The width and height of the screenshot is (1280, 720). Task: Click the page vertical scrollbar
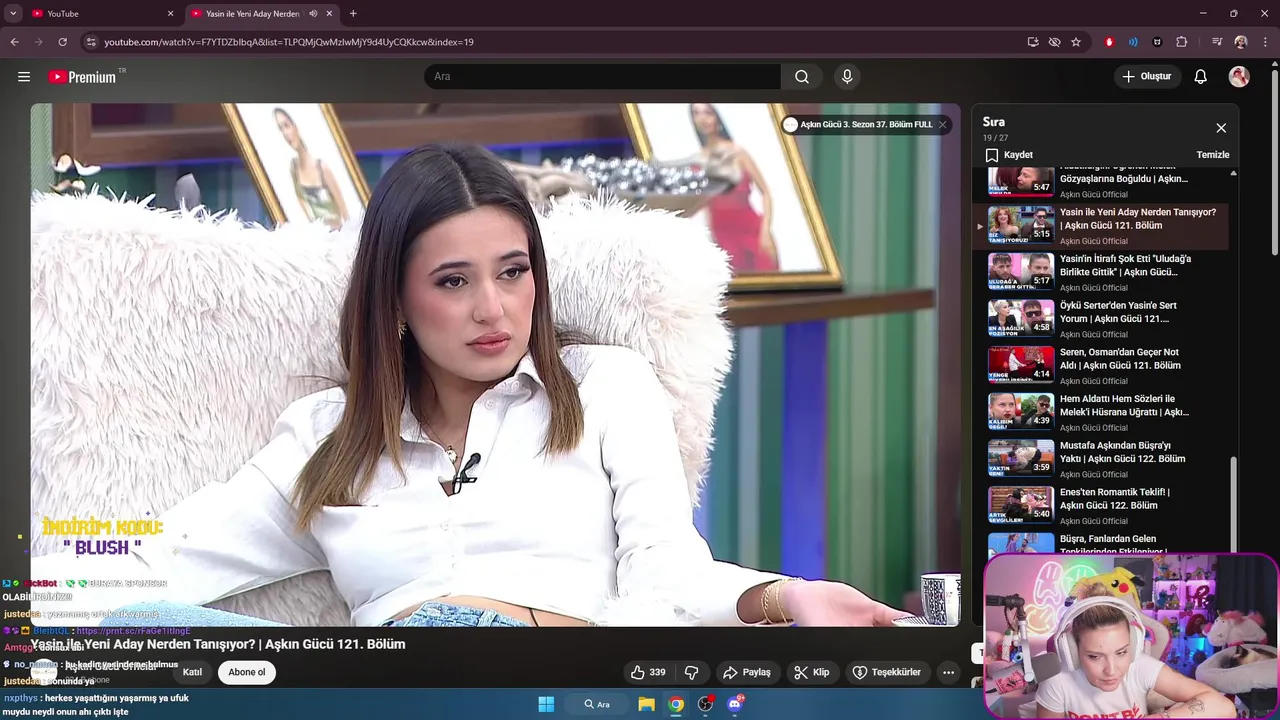click(x=1274, y=160)
